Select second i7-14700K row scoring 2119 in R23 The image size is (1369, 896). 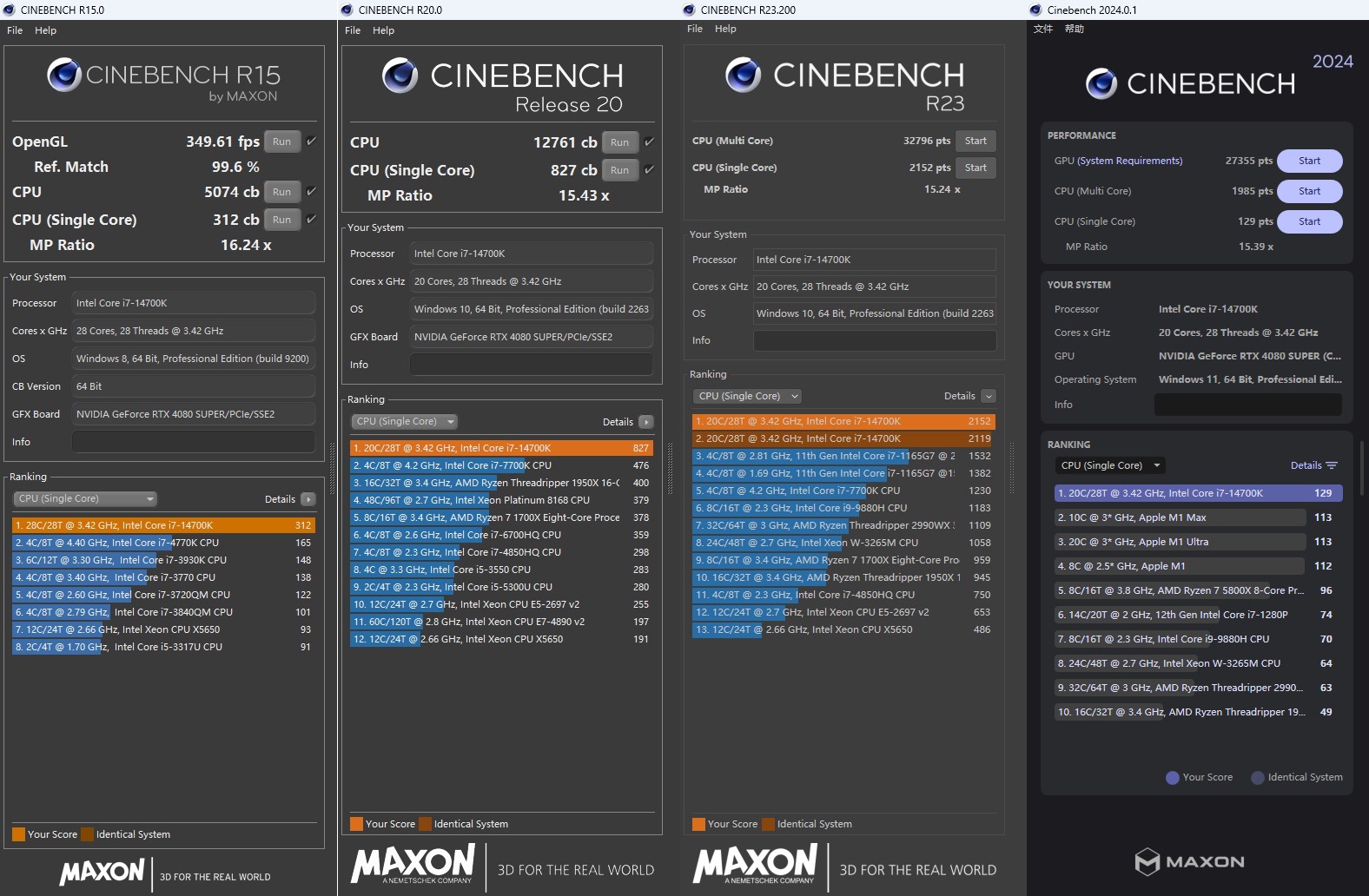coord(843,438)
